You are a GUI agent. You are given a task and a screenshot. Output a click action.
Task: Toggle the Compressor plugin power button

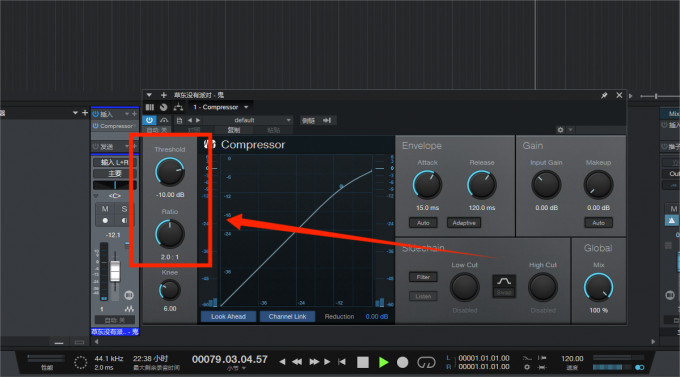[x=149, y=120]
